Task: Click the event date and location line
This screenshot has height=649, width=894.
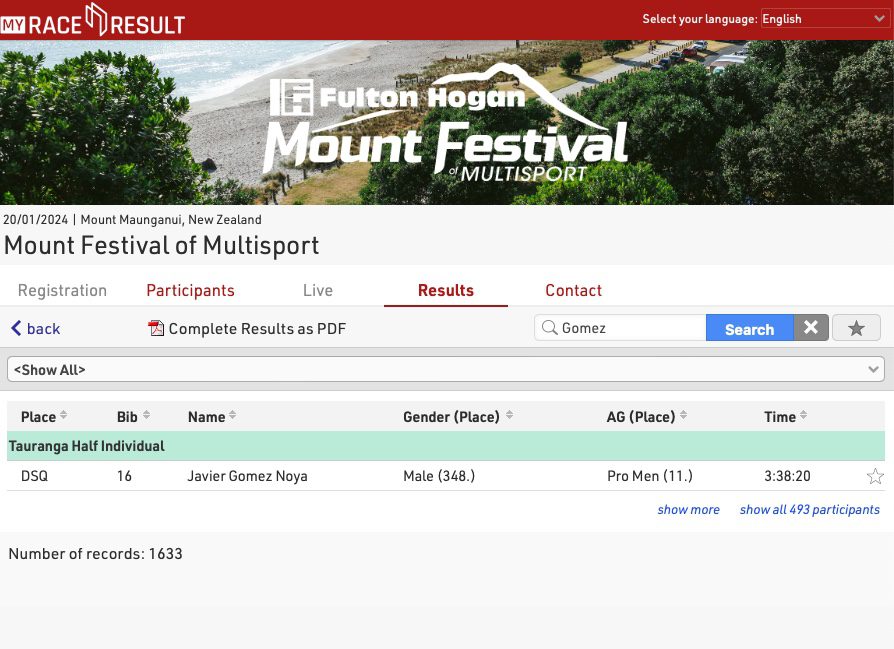Action: 132,220
